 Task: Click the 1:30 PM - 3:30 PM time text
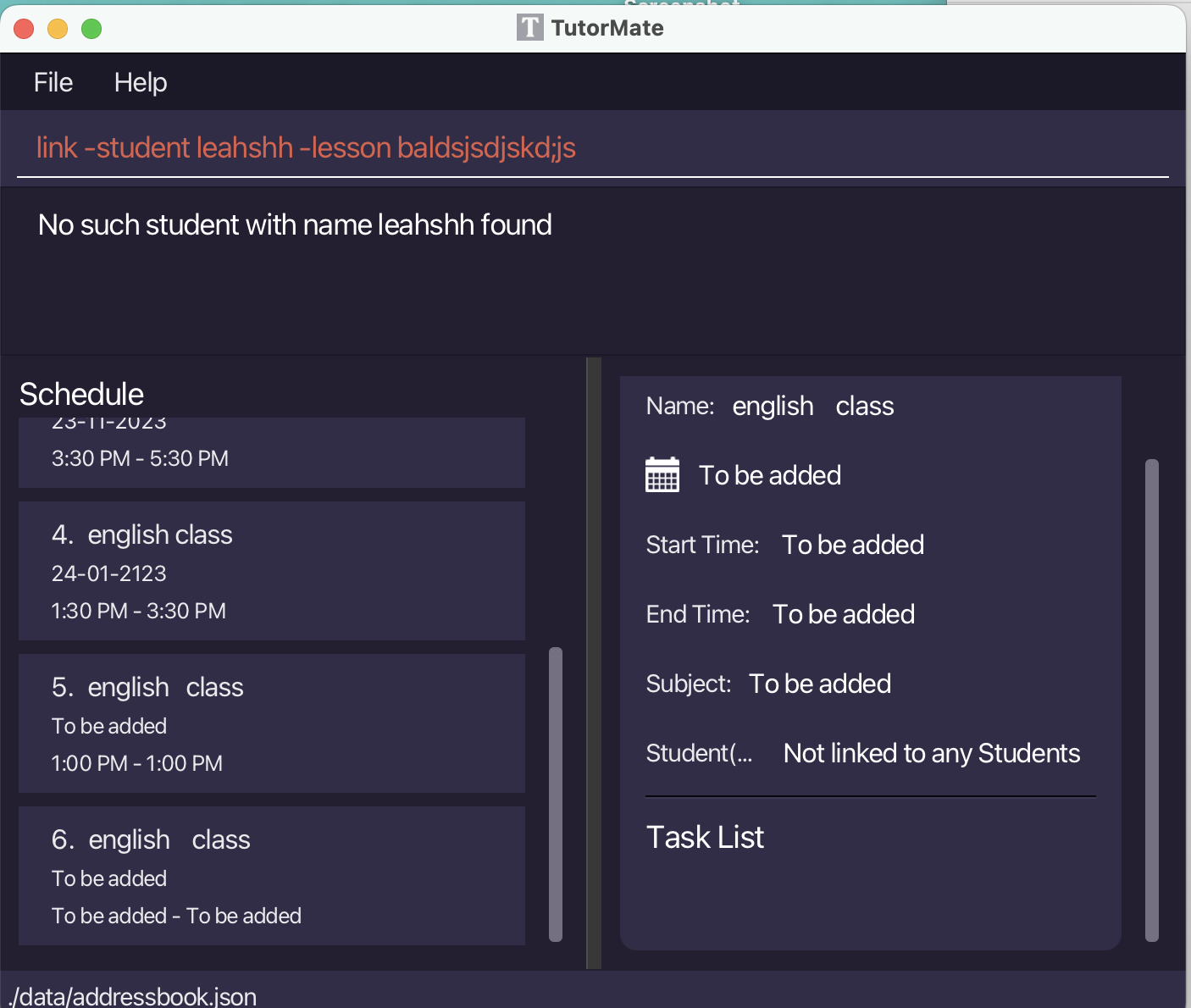coord(139,611)
